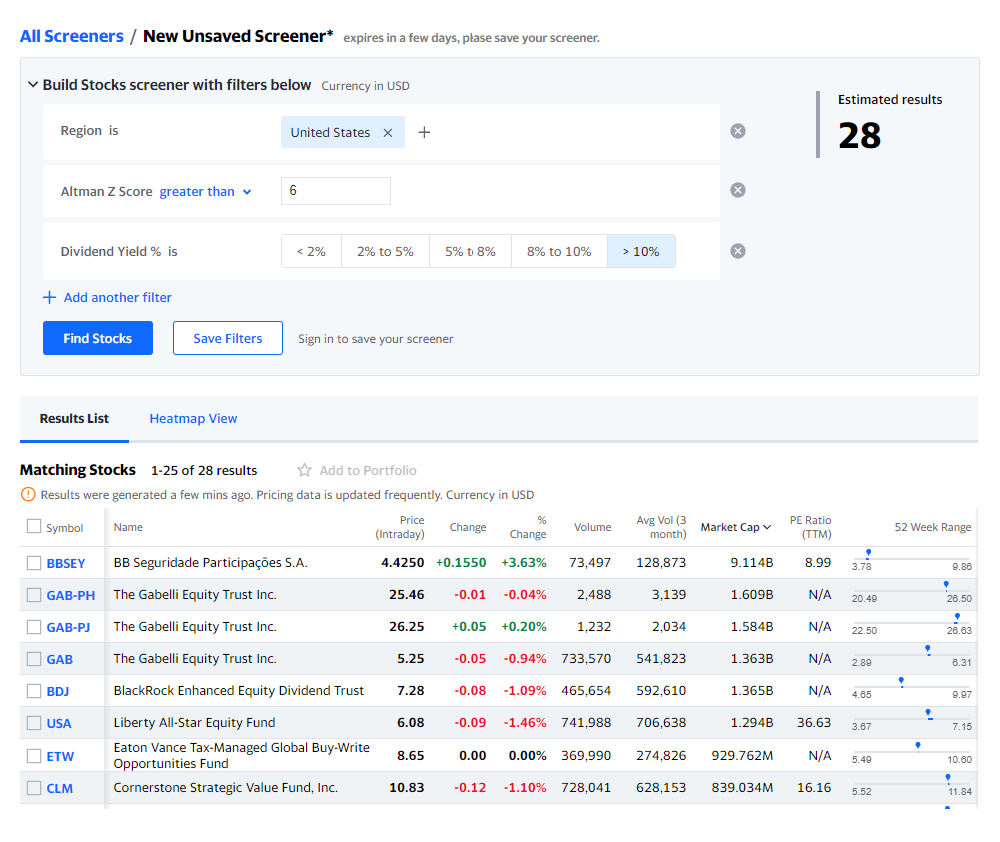The height and width of the screenshot is (842, 1000).
Task: Click ETW 52 week range marker
Action: click(918, 746)
